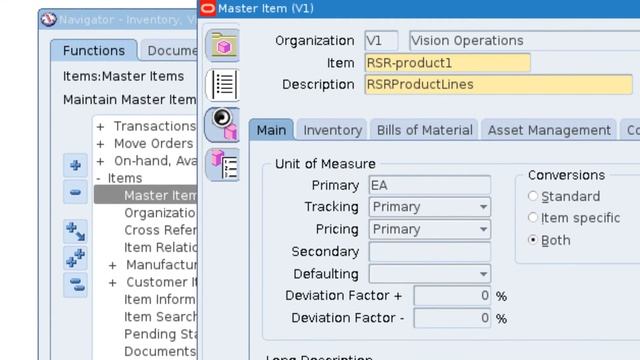Click the Deviation Factor + field

click(452, 296)
